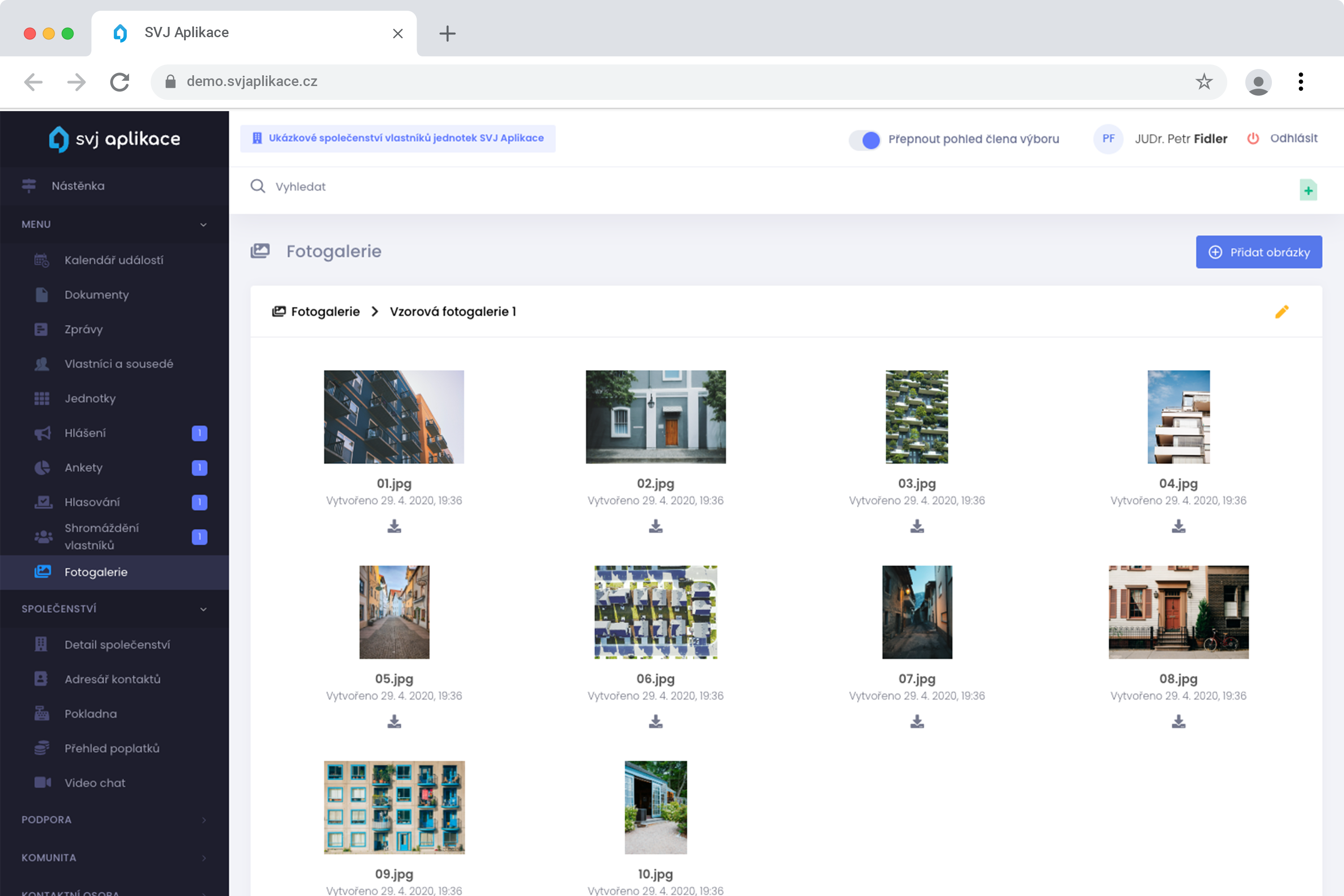Viewport: 1344px width, 896px height.
Task: Expand the KOMUNITA sidebar section
Action: [203, 858]
